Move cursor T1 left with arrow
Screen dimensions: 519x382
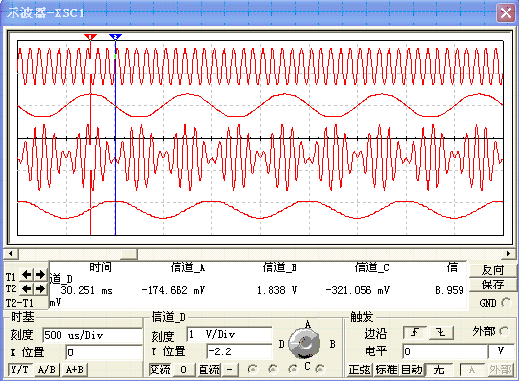(x=27, y=275)
